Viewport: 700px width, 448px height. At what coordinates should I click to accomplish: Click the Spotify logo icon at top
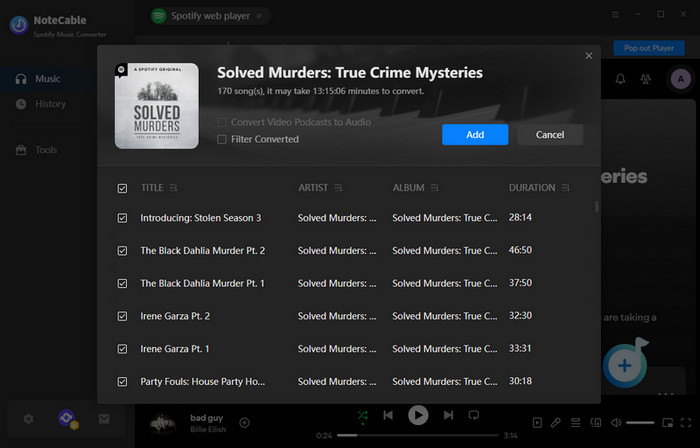click(158, 16)
